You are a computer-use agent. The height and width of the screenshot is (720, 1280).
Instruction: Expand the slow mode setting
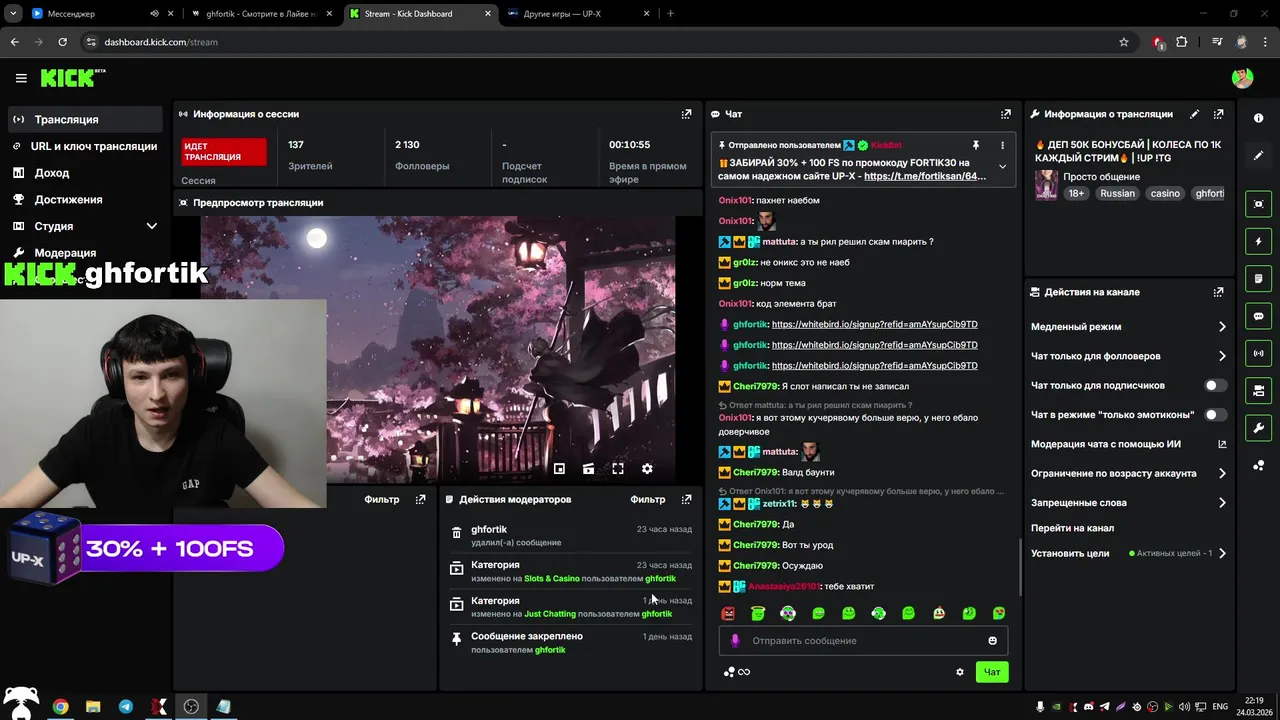(x=1128, y=327)
